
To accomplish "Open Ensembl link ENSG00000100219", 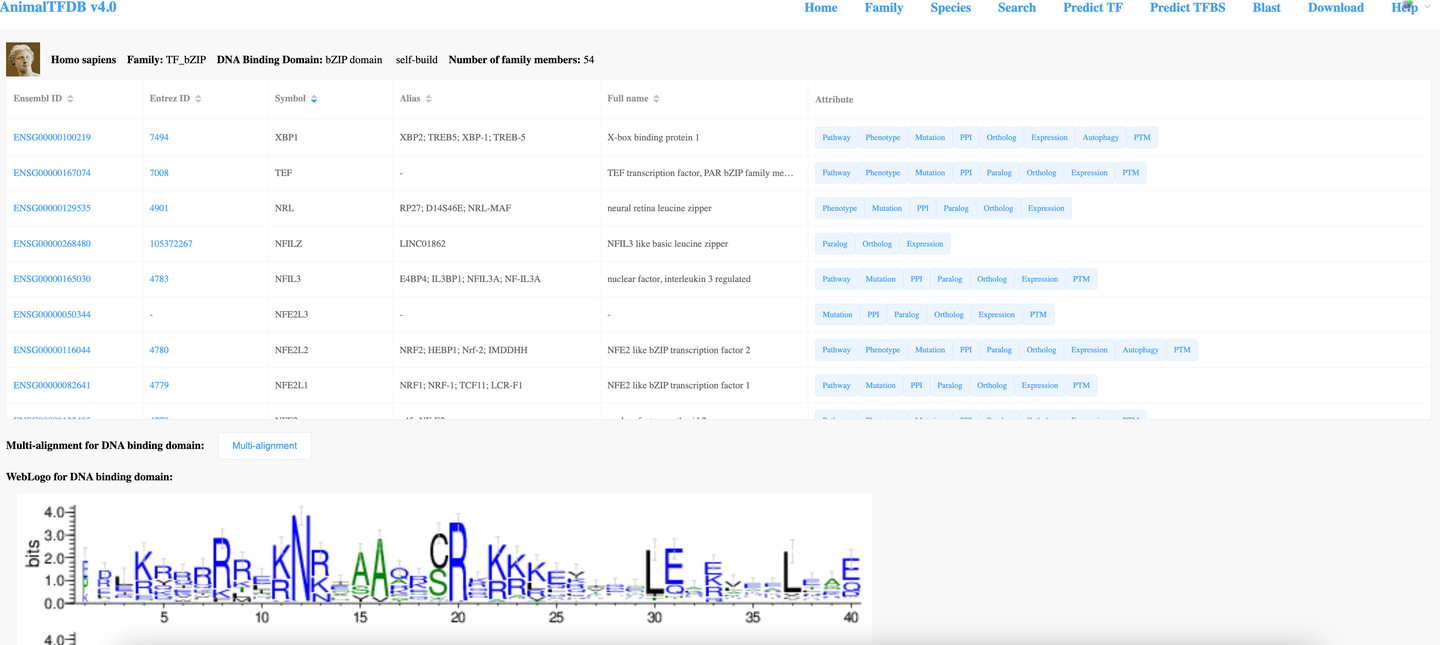I will click(x=52, y=138).
